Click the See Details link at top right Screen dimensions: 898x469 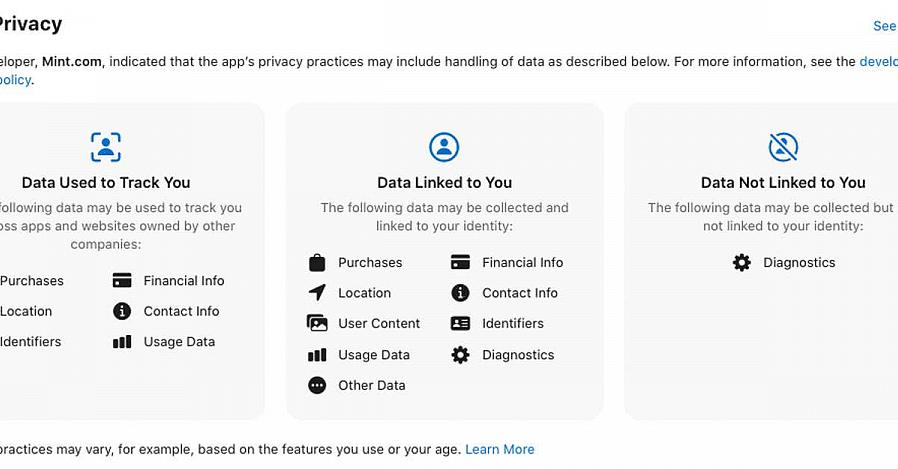click(884, 26)
